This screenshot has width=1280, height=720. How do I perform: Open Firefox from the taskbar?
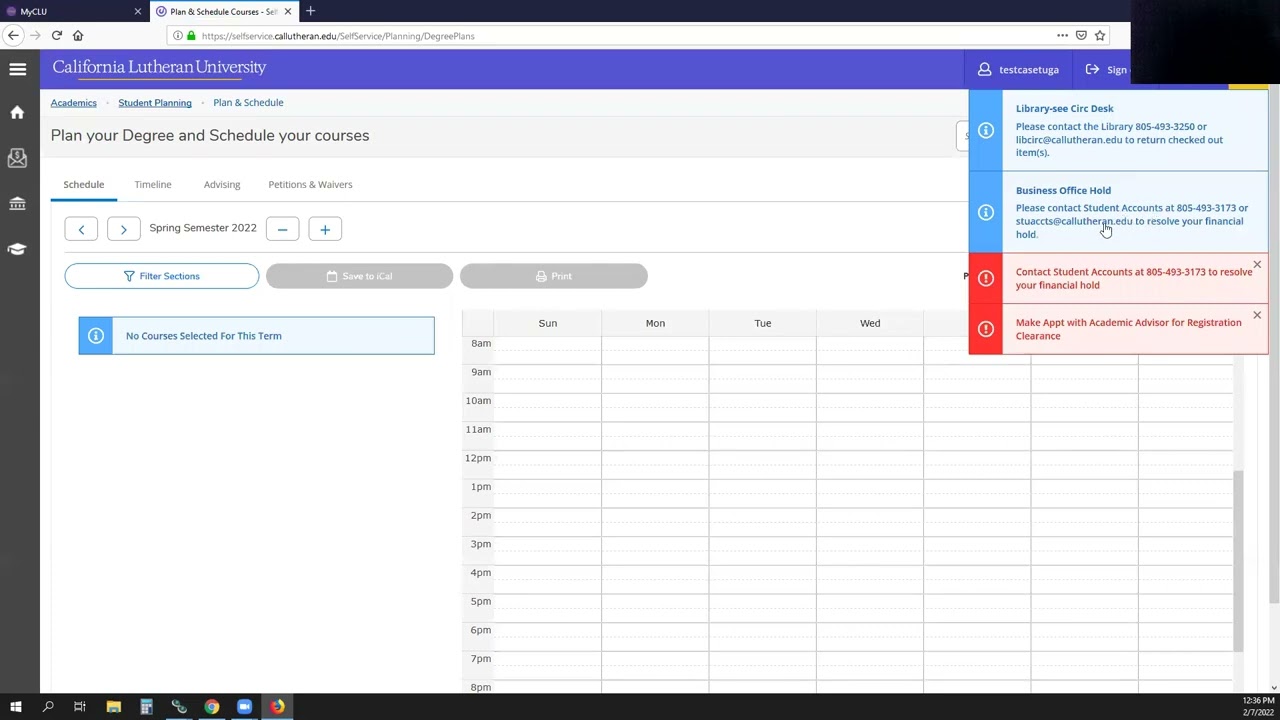(277, 707)
